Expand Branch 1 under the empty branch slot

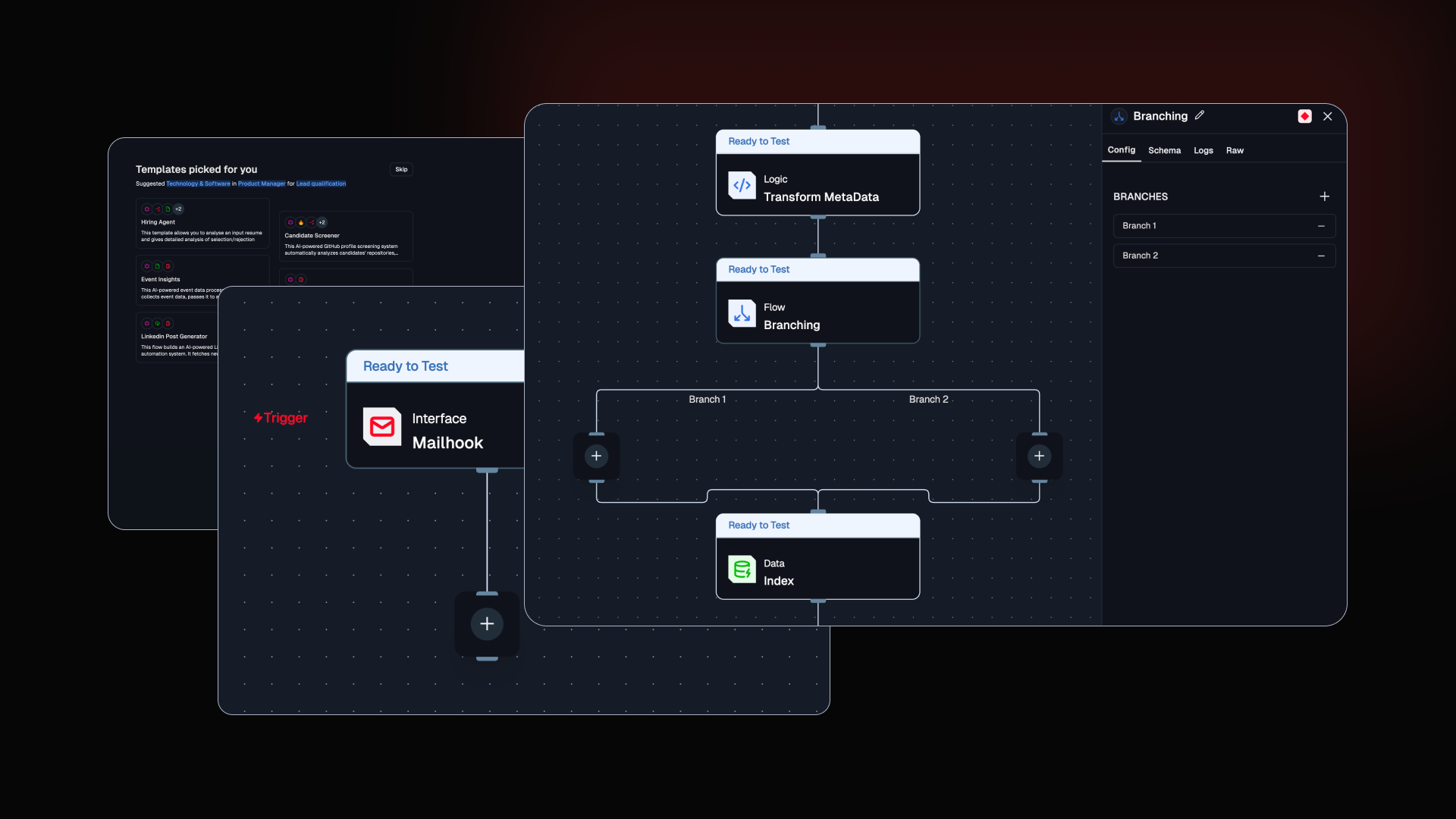(596, 456)
